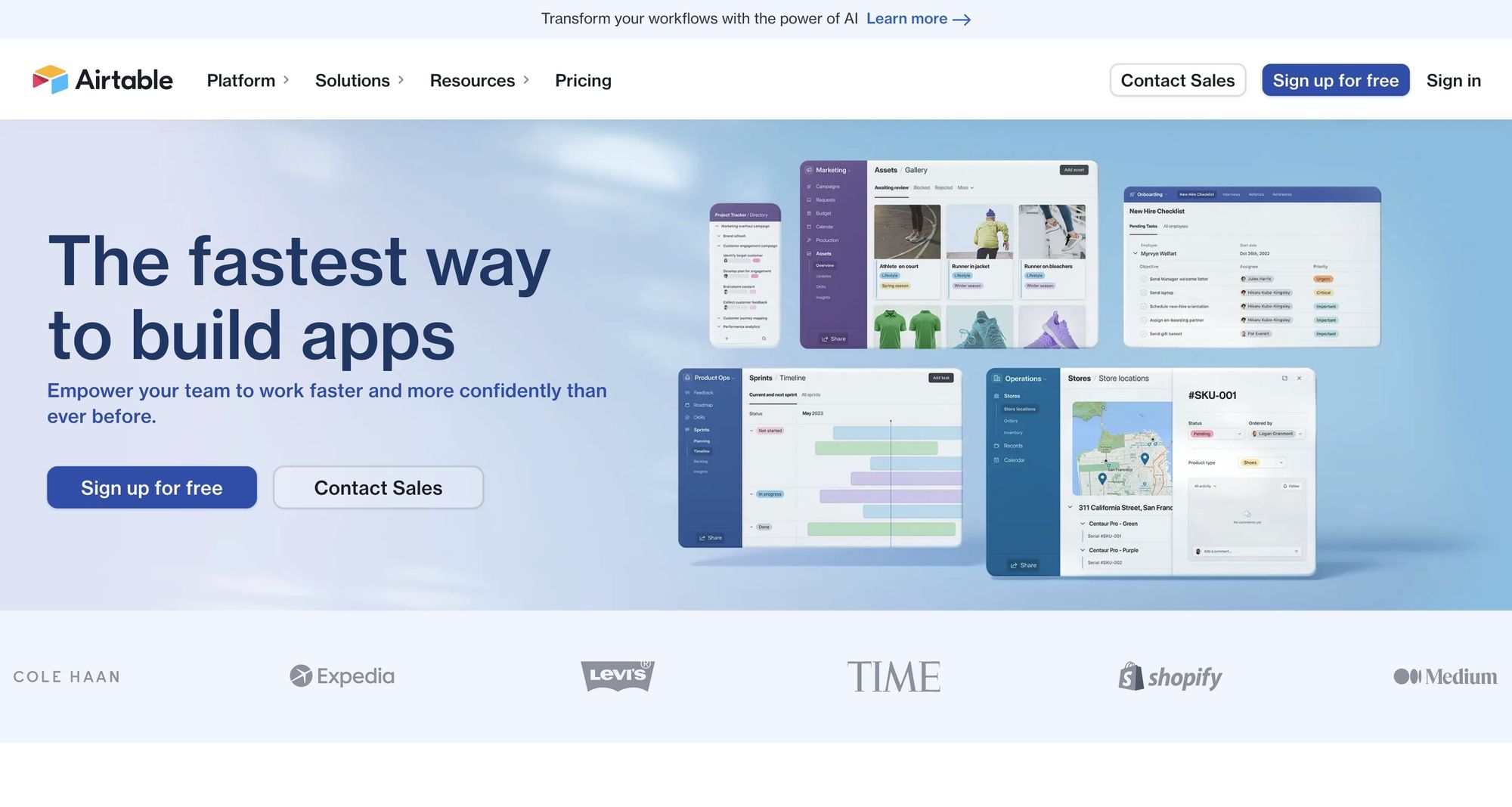Click the Shopify logo

(1170, 677)
